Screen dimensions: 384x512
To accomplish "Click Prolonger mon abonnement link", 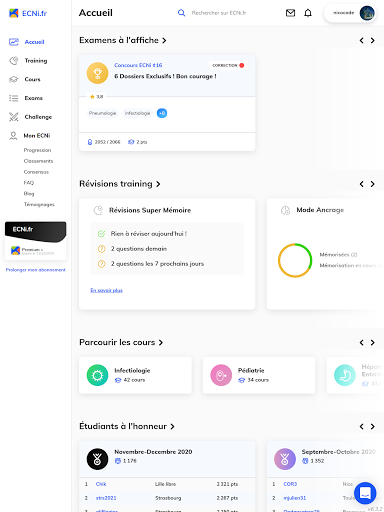I will (36, 270).
